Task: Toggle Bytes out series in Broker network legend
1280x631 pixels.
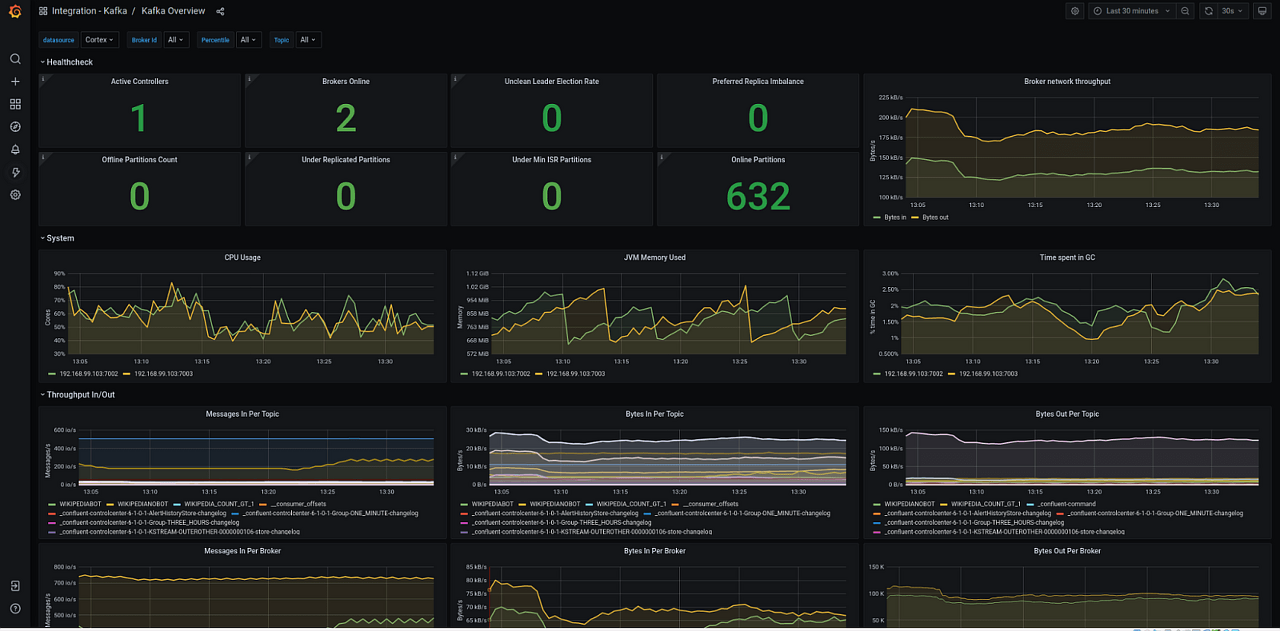Action: point(935,217)
